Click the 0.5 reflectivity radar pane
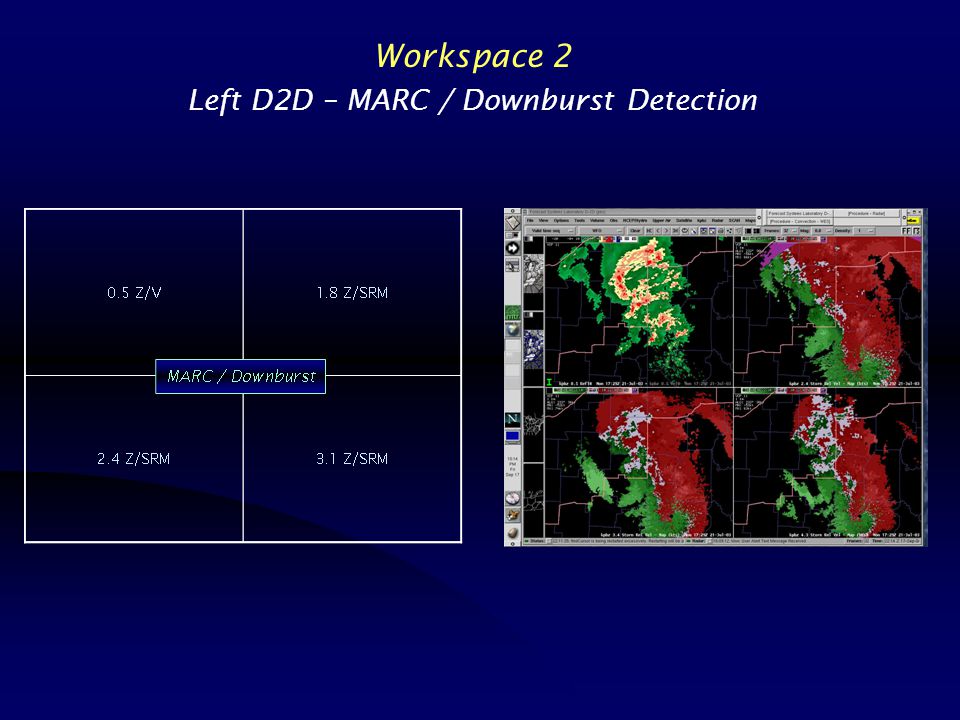960x720 pixels. tap(638, 311)
